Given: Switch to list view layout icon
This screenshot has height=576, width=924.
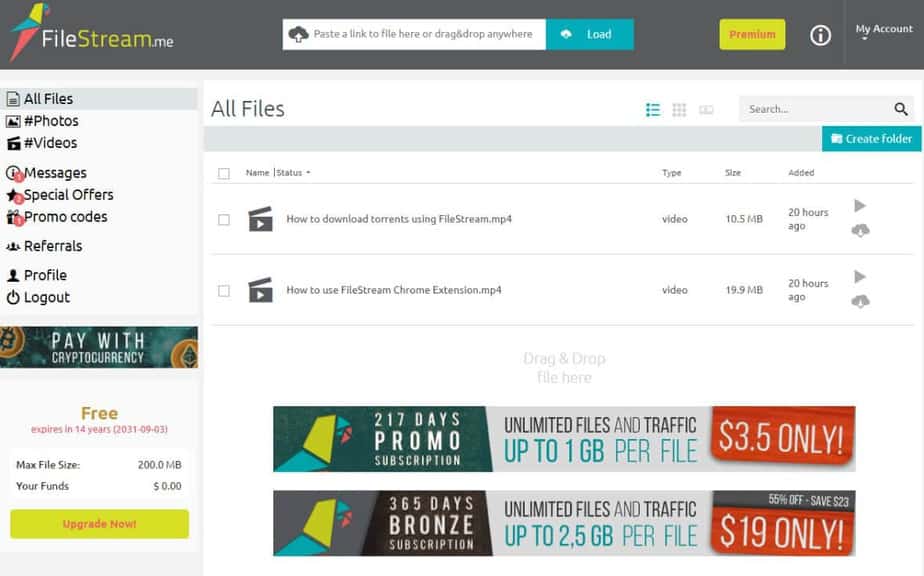Looking at the screenshot, I should pyautogui.click(x=652, y=110).
